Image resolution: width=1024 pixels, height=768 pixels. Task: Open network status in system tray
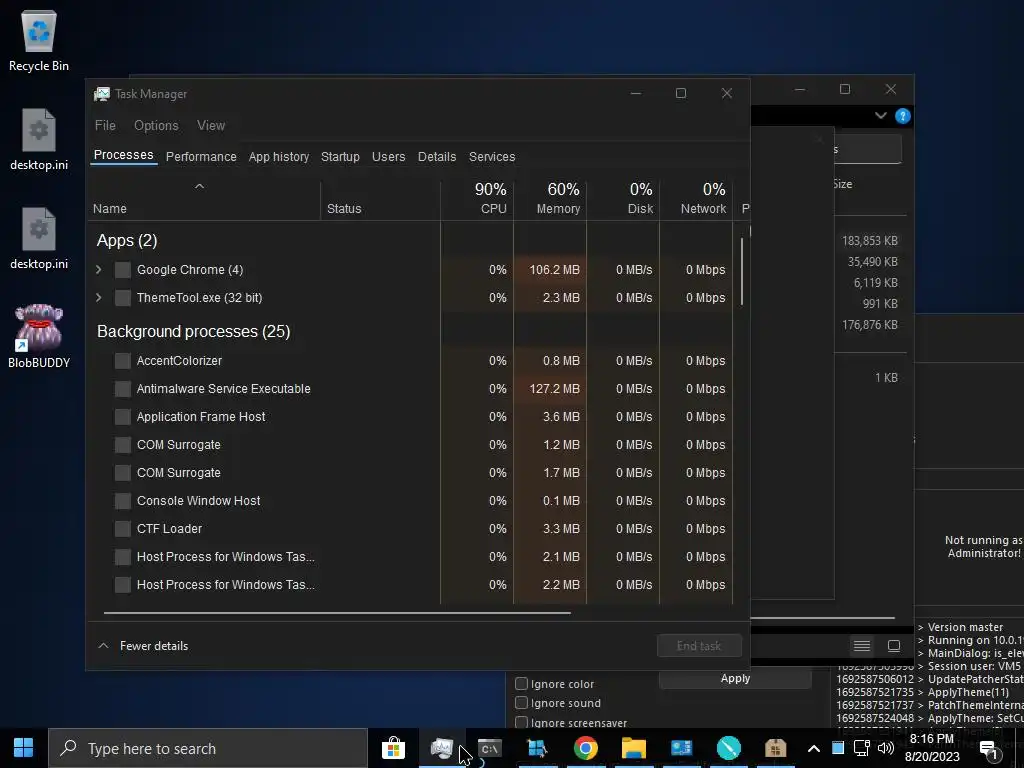click(861, 748)
